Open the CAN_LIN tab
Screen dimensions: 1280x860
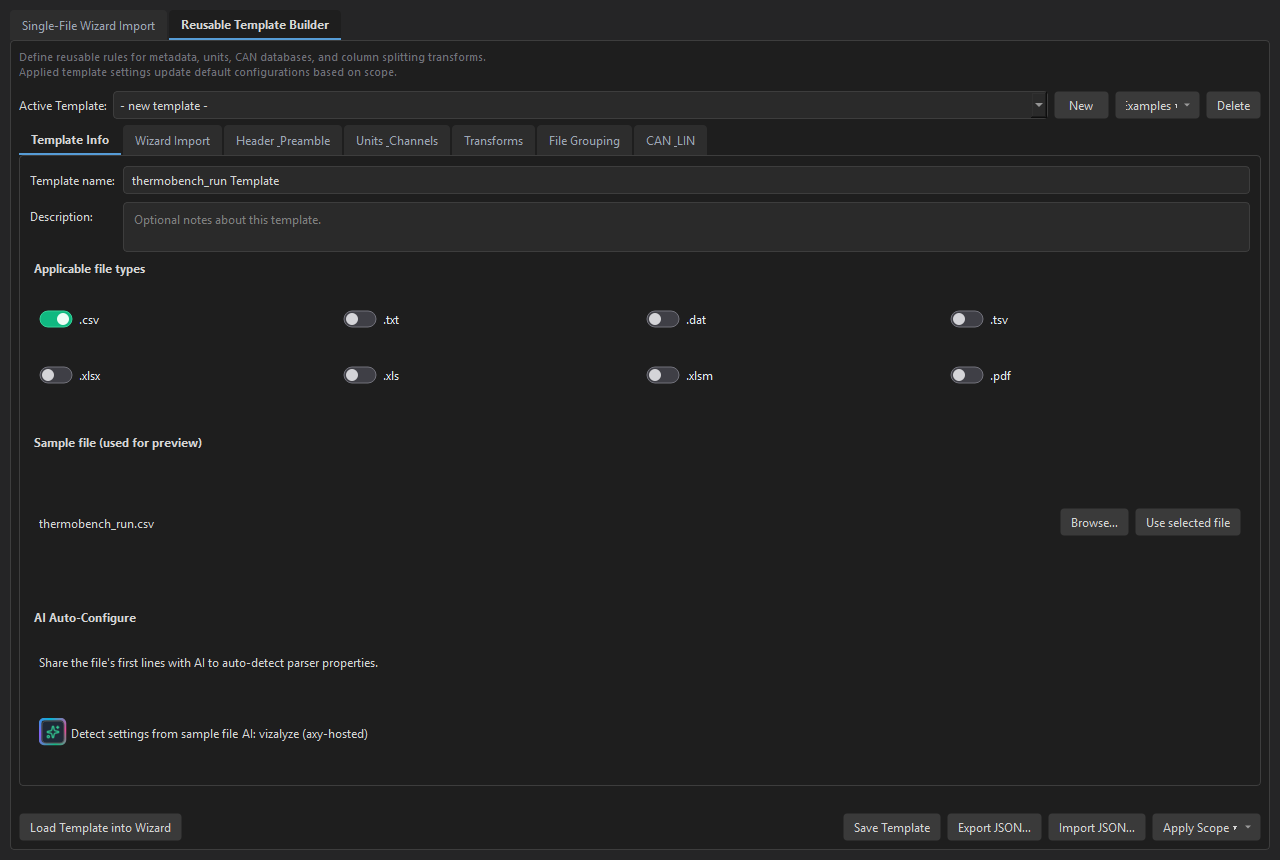(x=670, y=141)
